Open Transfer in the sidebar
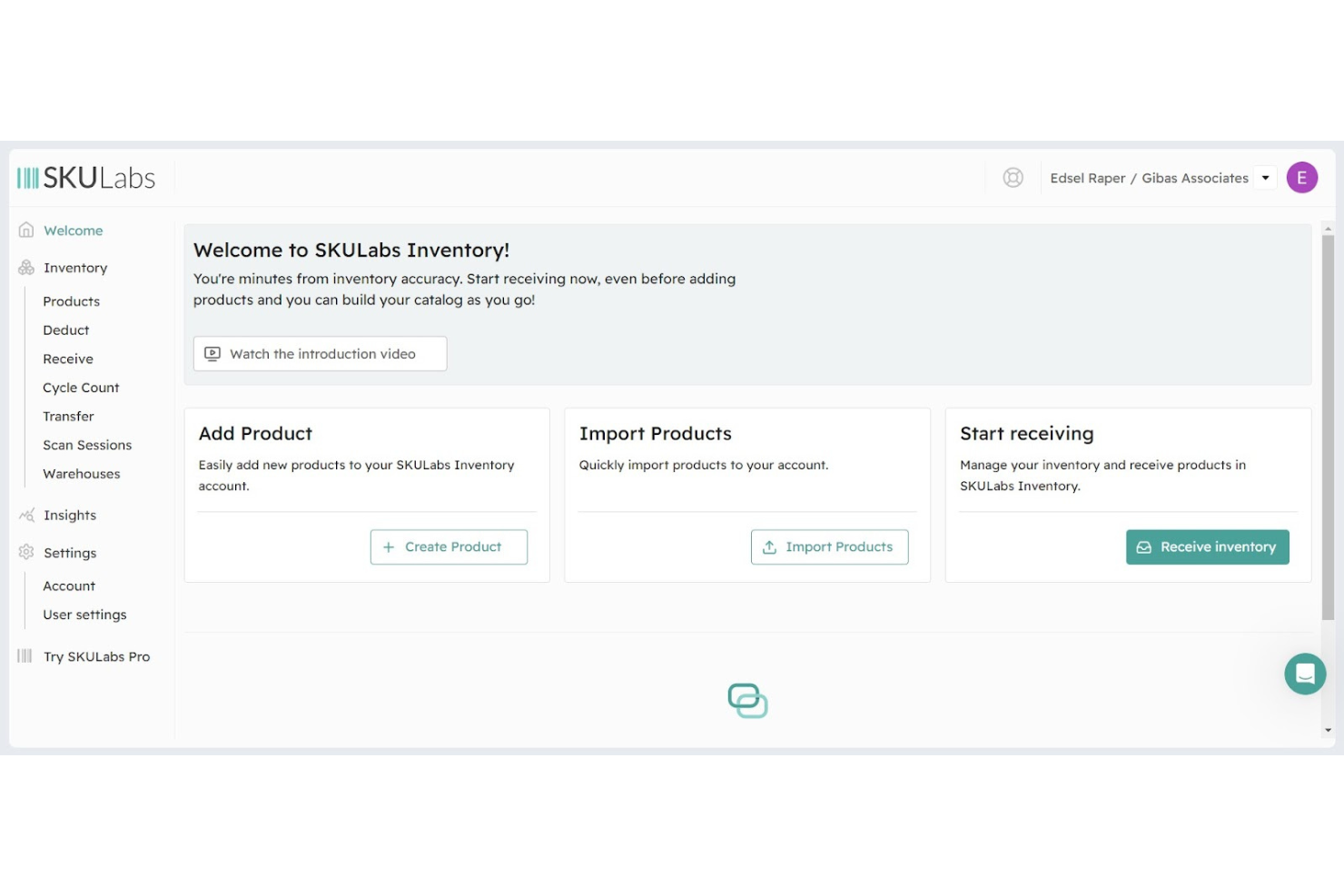The image size is (1344, 896). (68, 417)
